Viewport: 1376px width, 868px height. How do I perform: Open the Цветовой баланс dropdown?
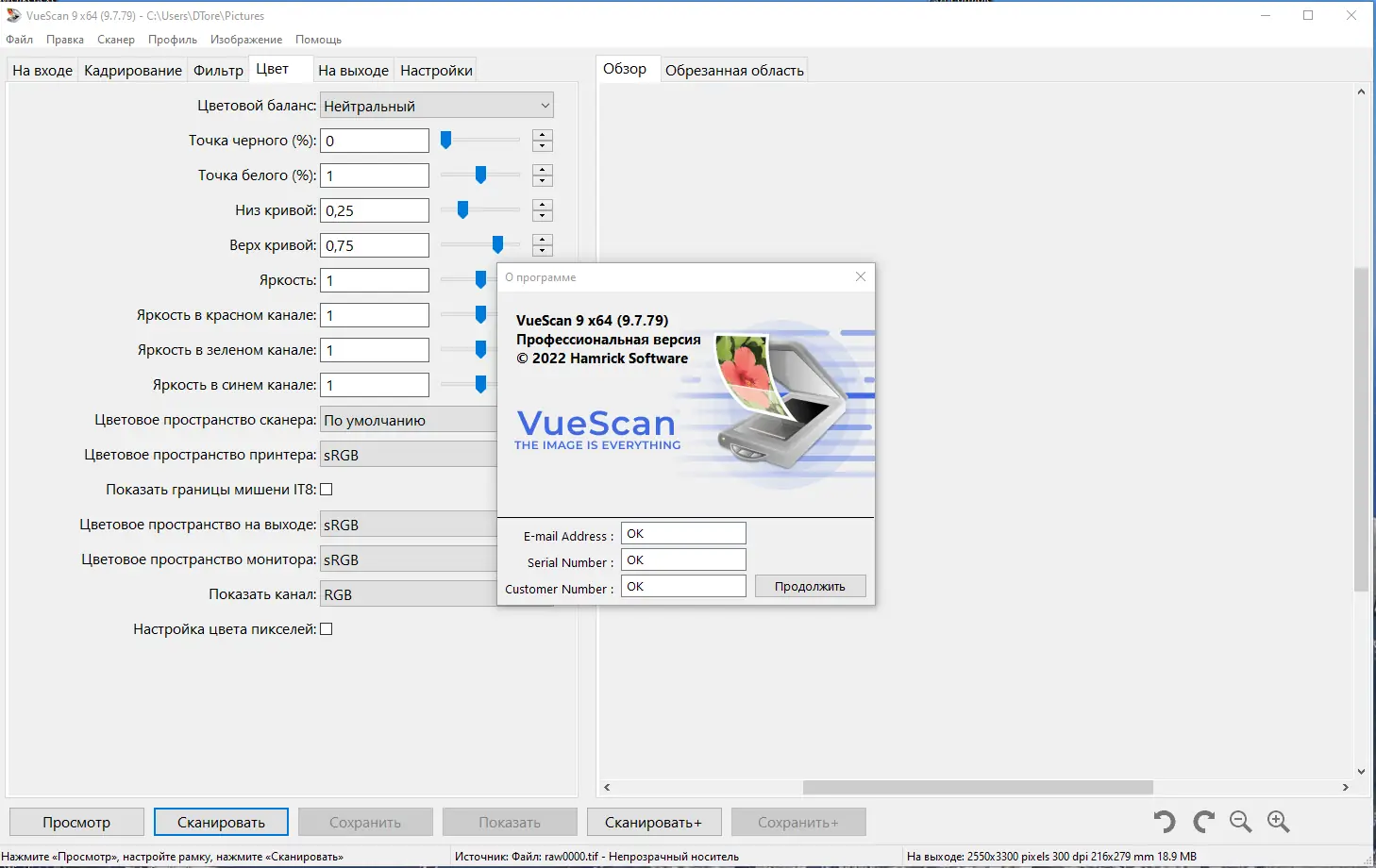pos(436,105)
